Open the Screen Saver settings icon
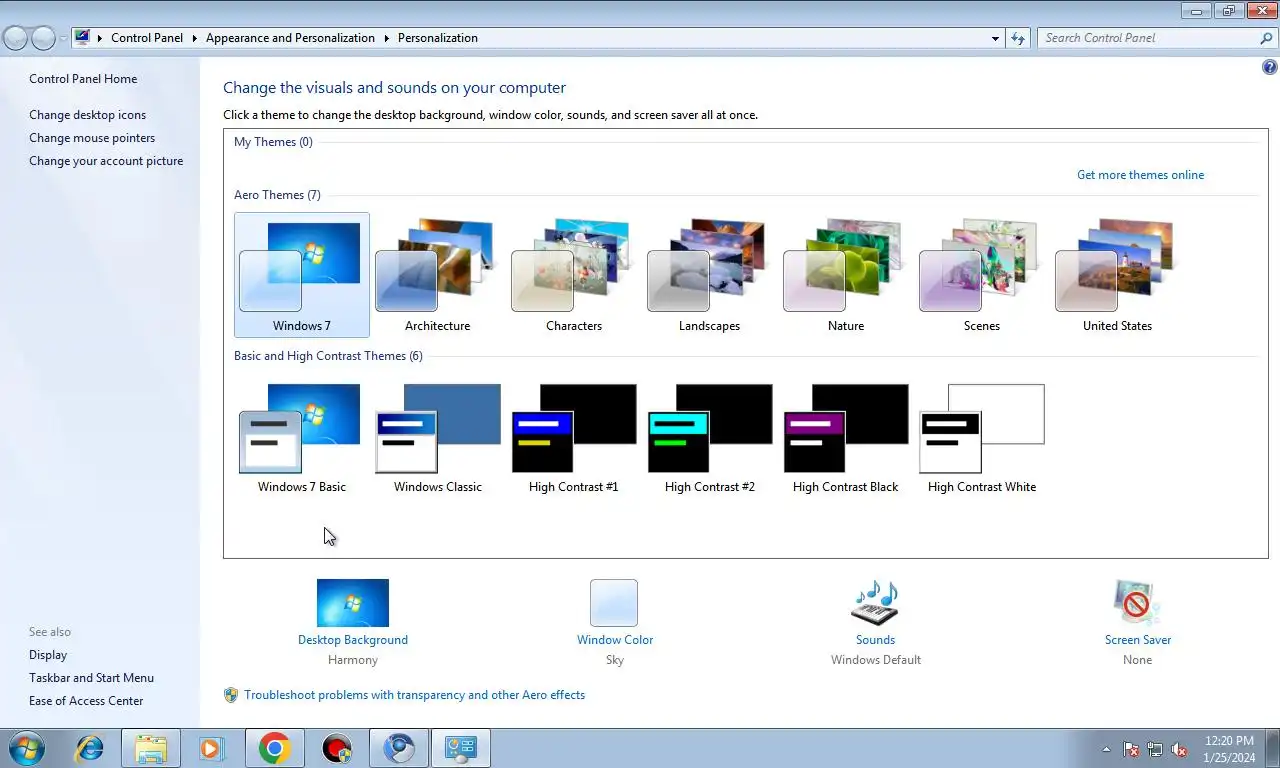1280x768 pixels. [1137, 603]
